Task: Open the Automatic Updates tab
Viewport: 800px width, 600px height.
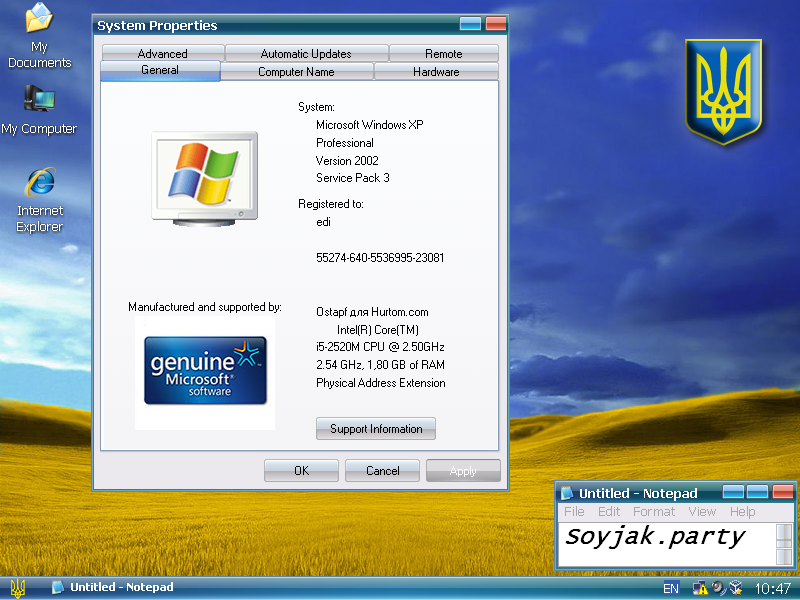Action: (306, 54)
